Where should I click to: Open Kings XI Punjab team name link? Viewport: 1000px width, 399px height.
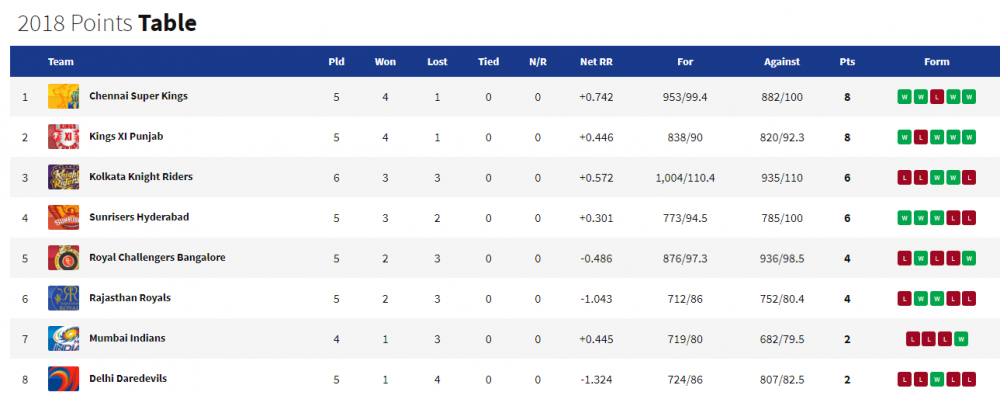pos(126,136)
